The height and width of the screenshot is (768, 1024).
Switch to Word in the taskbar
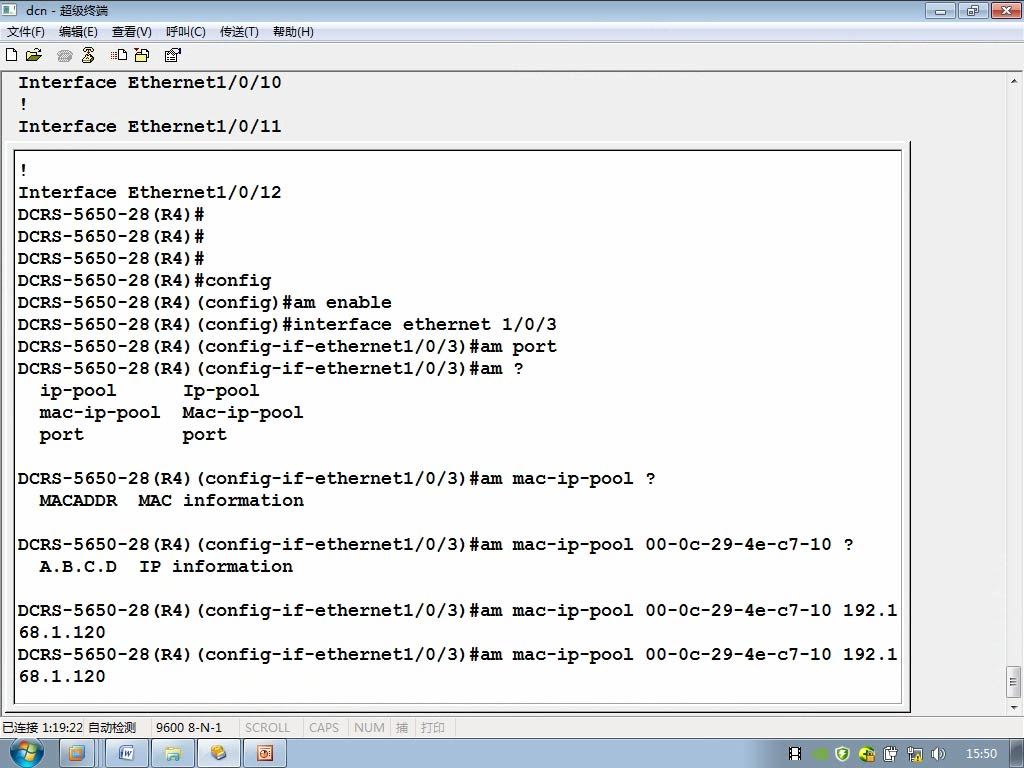pos(127,754)
